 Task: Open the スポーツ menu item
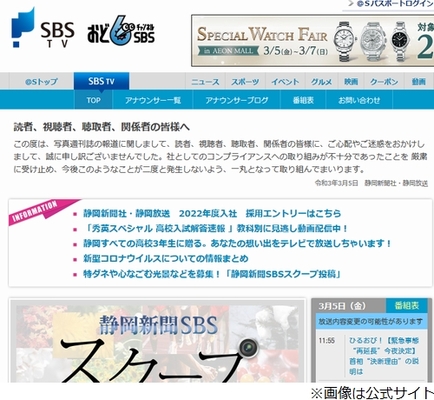coord(245,82)
